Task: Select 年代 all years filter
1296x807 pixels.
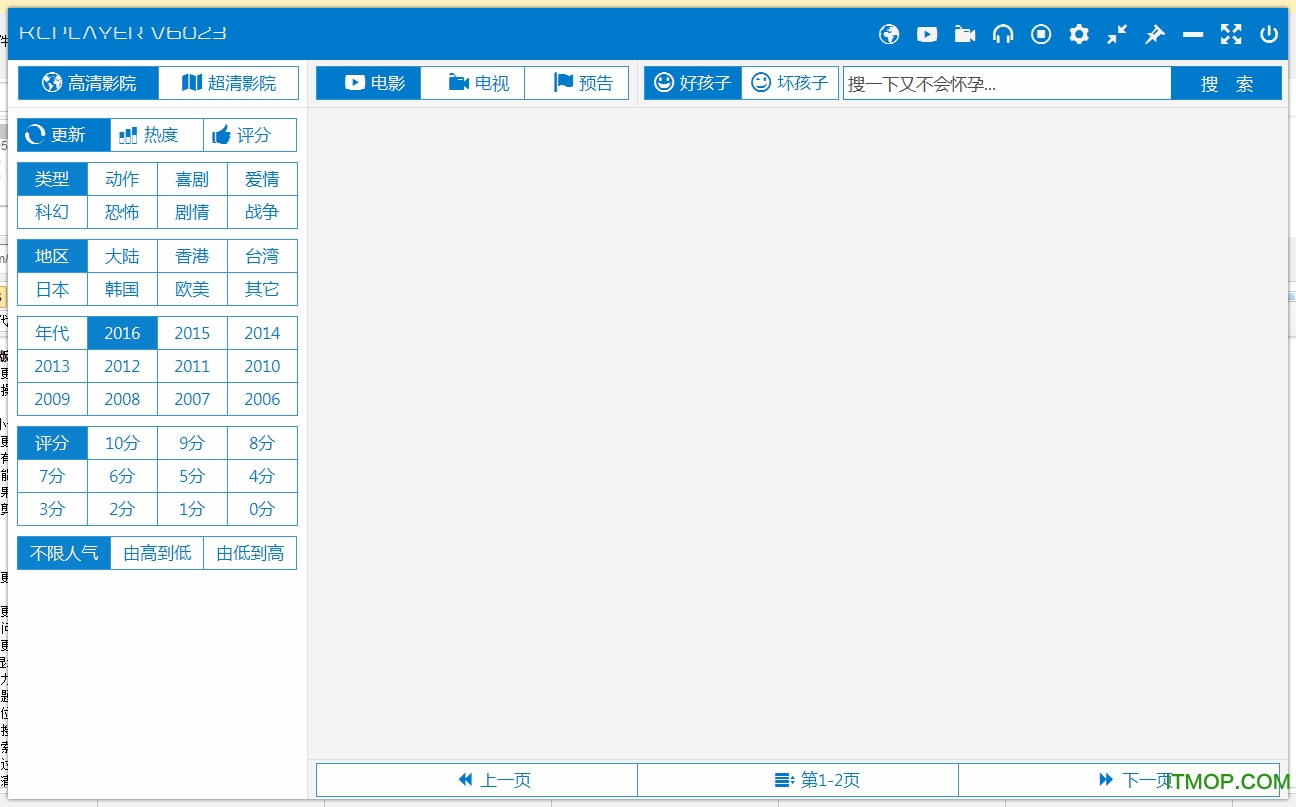Action: [52, 333]
